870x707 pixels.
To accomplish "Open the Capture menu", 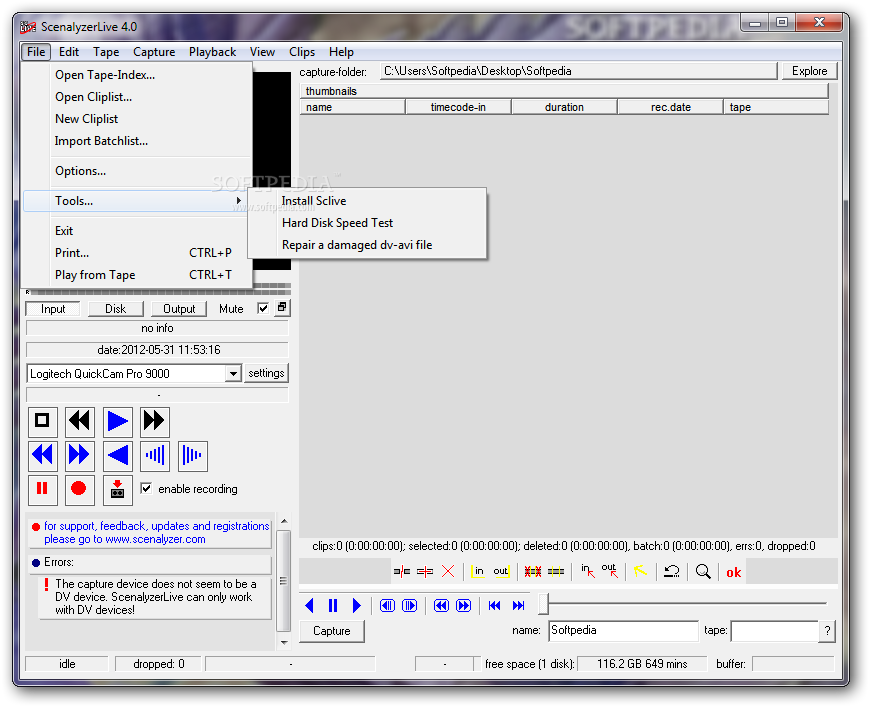I will pos(154,52).
